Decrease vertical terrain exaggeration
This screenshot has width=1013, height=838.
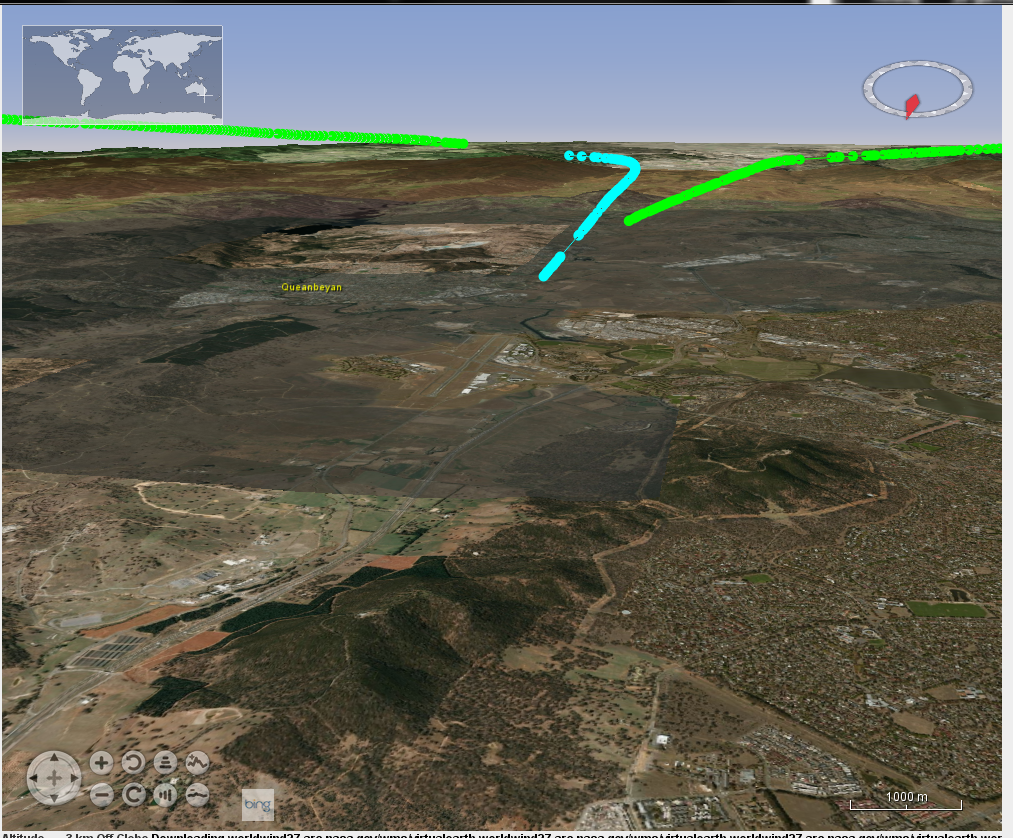click(197, 795)
